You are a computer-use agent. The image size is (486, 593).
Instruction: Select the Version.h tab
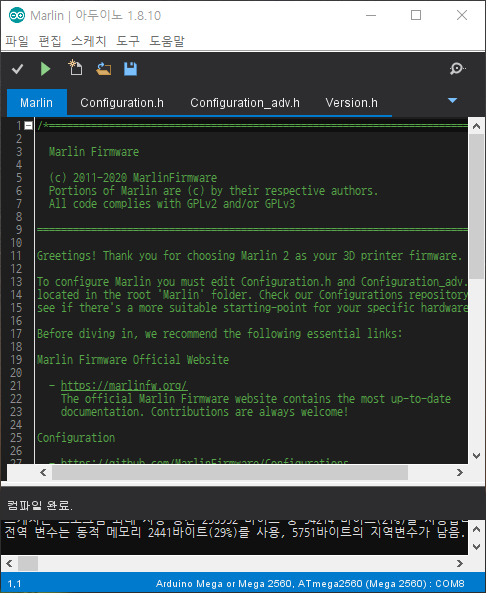point(351,103)
